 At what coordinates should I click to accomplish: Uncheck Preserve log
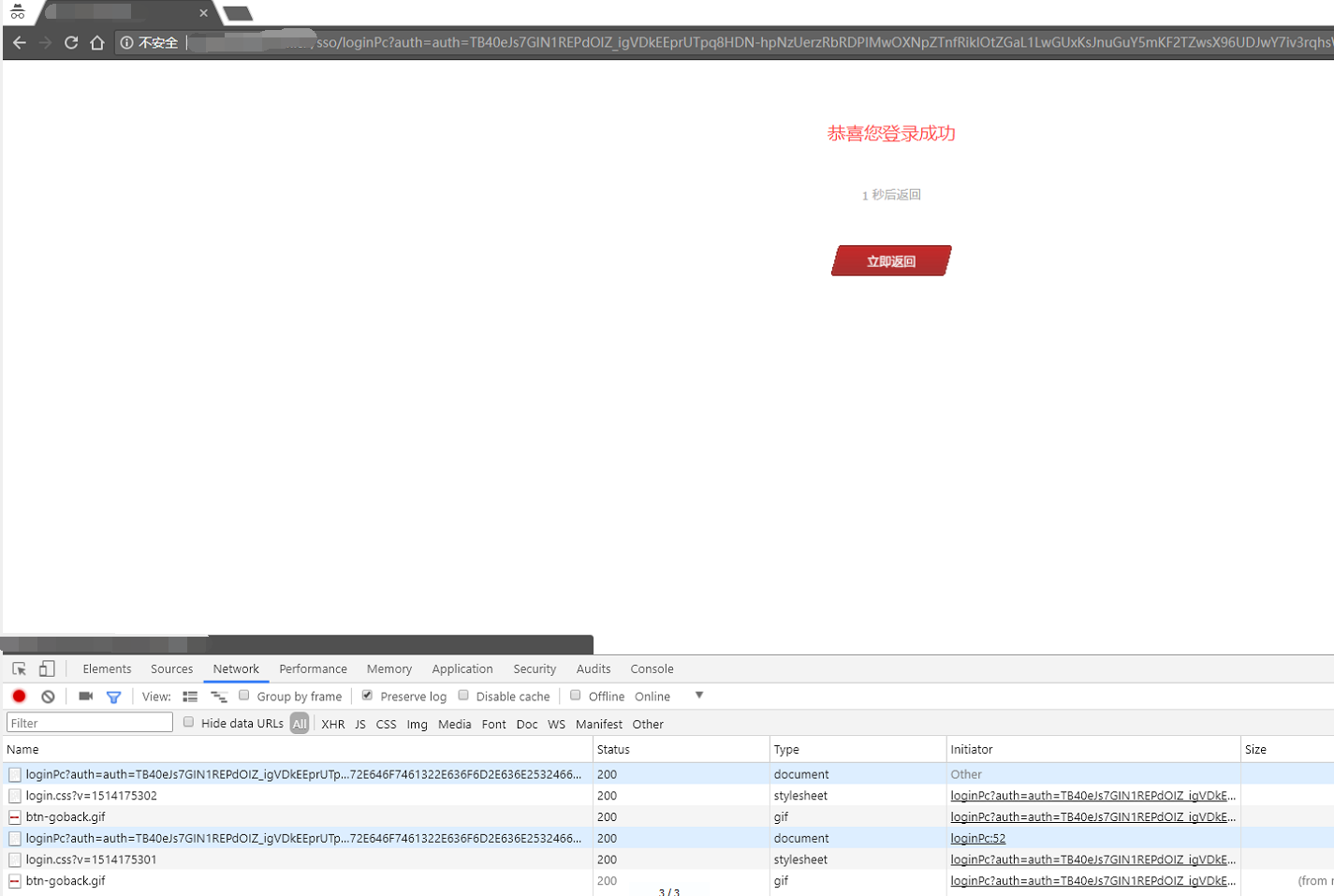[367, 695]
